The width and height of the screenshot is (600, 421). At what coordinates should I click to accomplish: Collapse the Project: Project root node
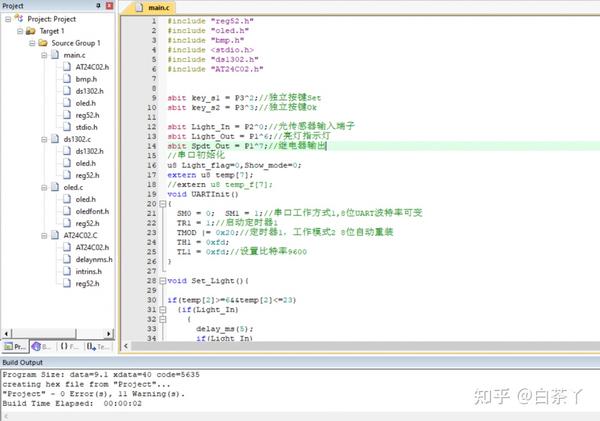pyautogui.click(x=8, y=19)
